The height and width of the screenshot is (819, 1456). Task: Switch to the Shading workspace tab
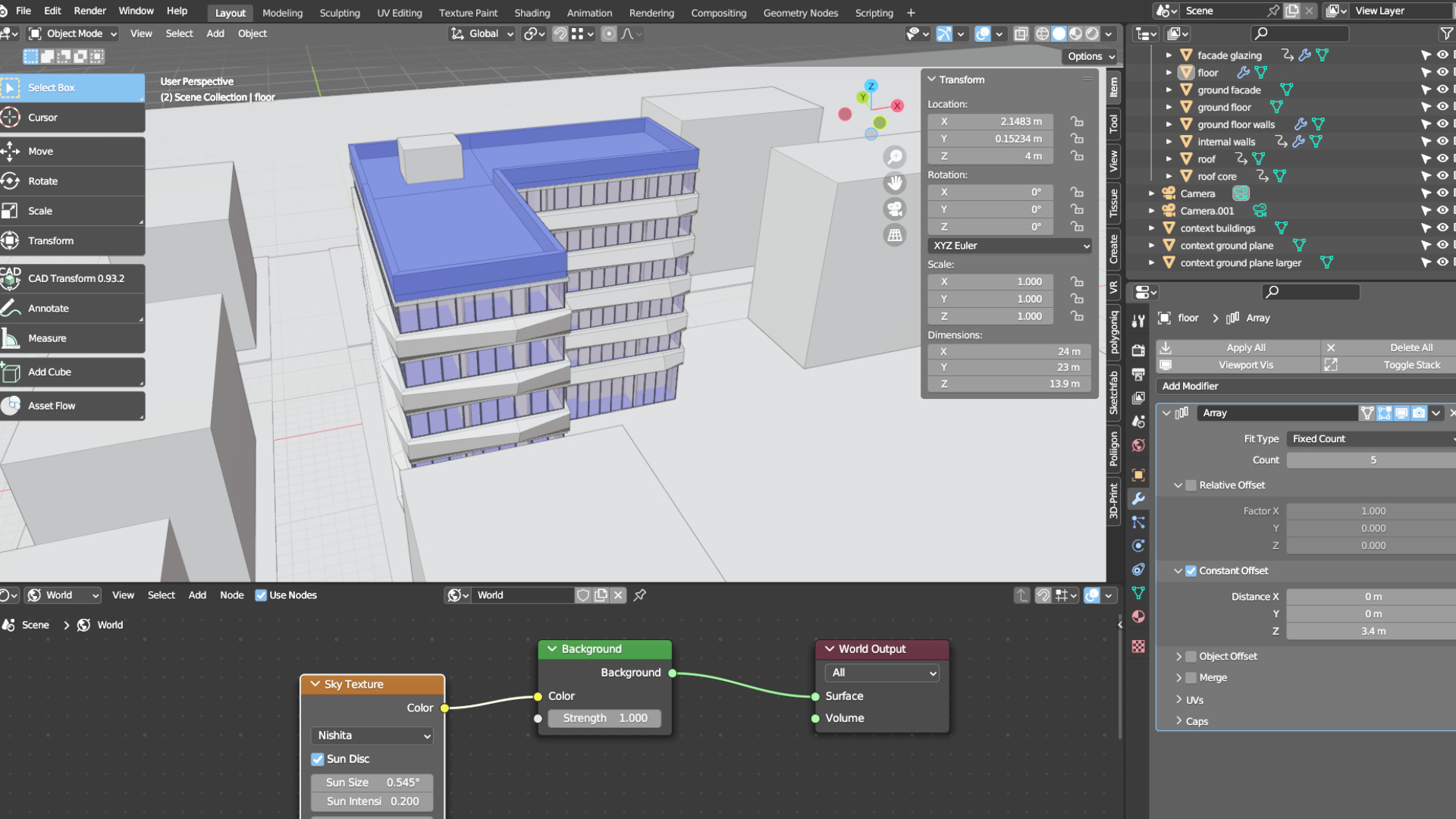pos(532,12)
